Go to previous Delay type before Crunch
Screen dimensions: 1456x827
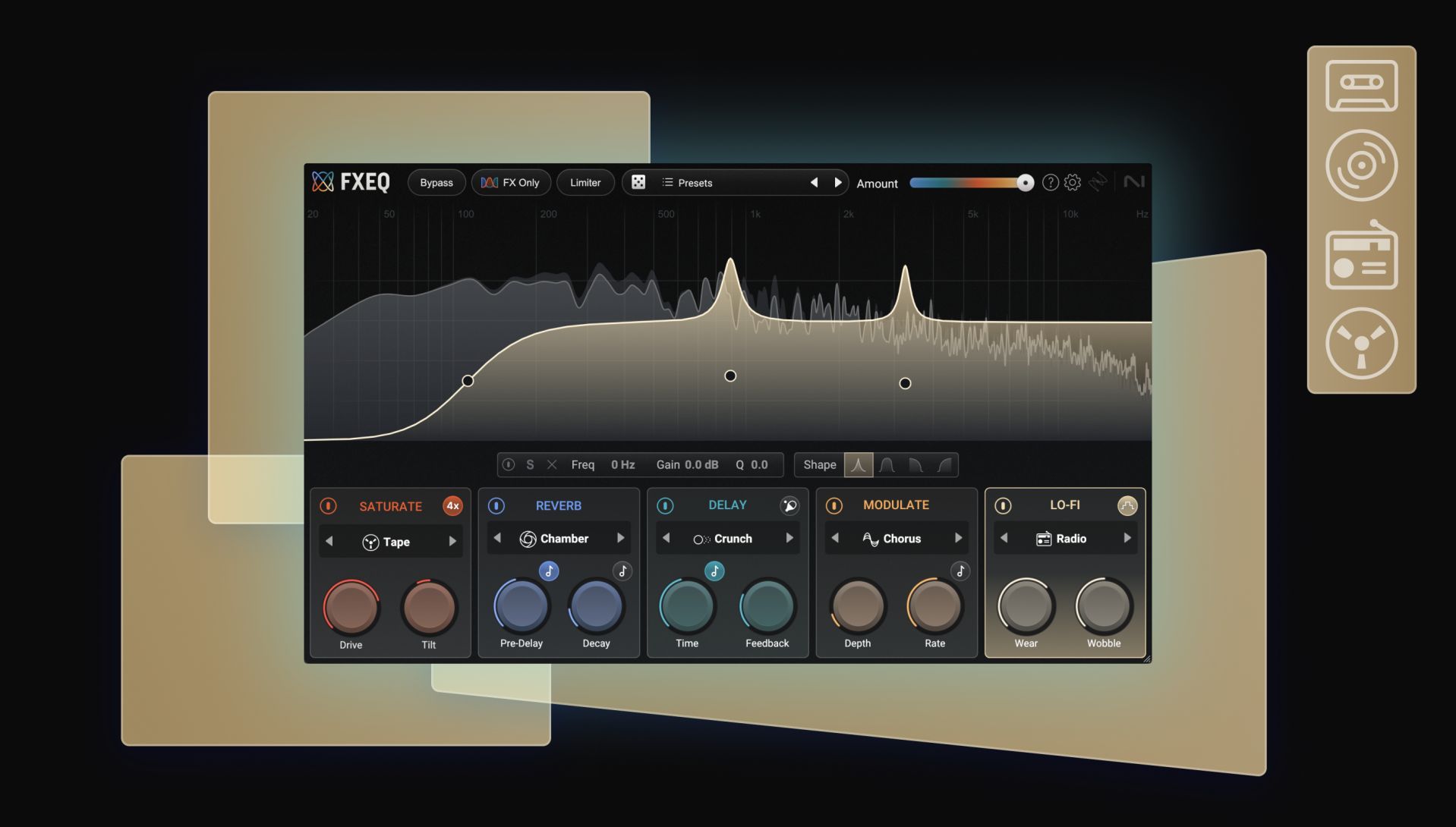(666, 538)
